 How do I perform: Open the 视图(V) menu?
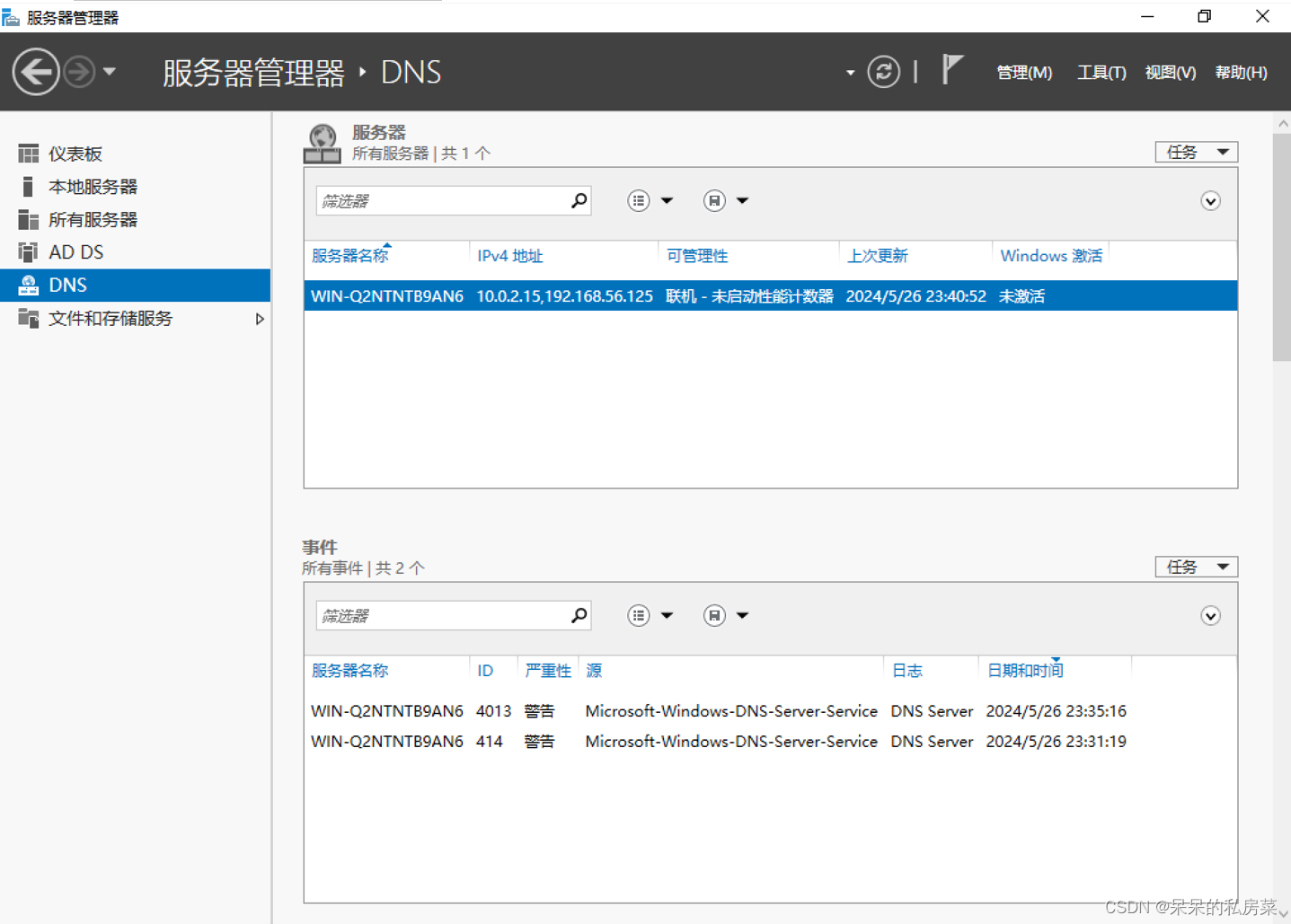[1170, 73]
